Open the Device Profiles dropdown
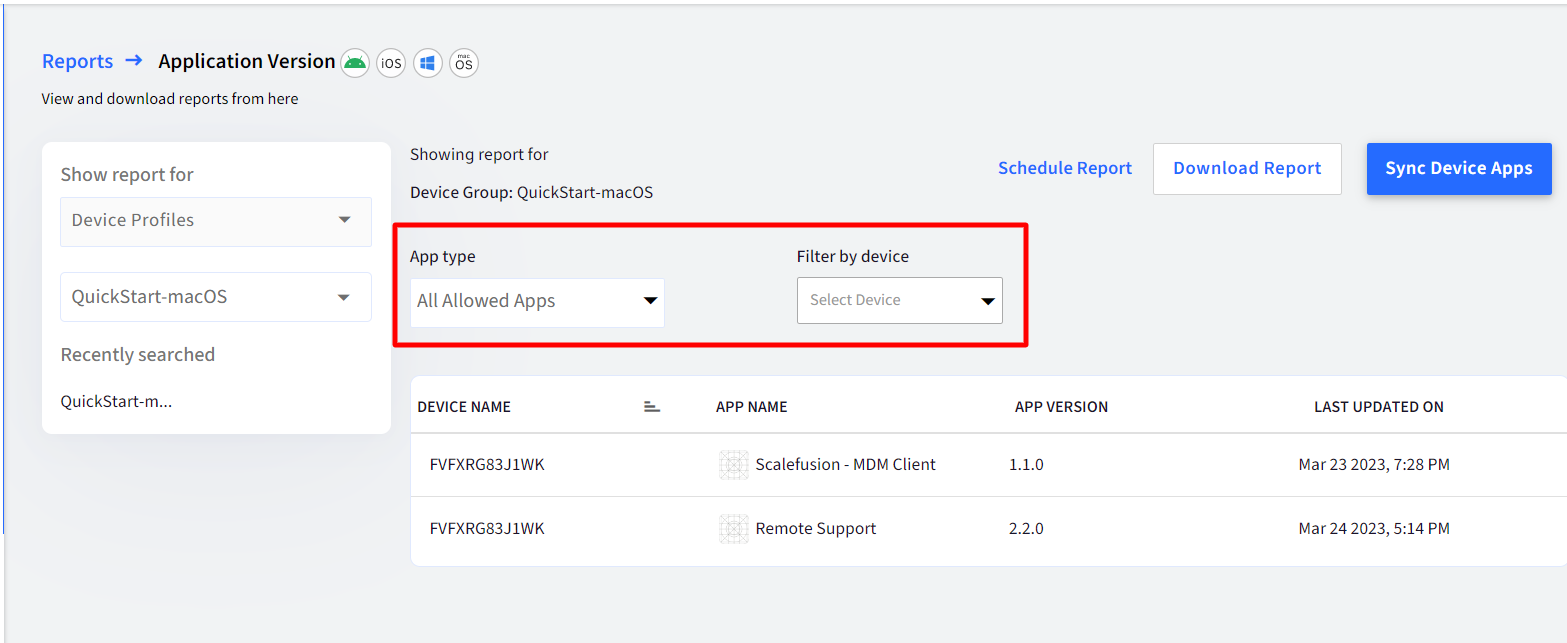Viewport: 1567px width, 643px height. coord(216,221)
